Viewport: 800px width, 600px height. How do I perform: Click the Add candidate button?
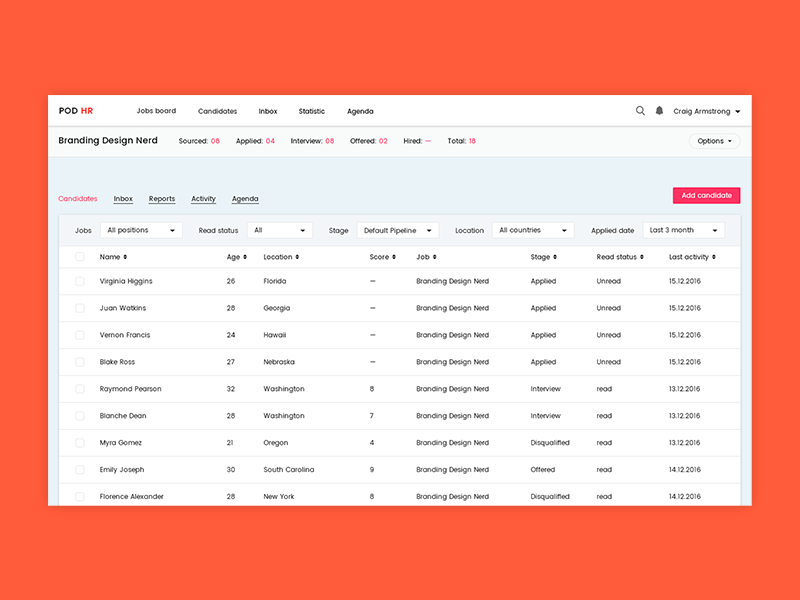706,196
